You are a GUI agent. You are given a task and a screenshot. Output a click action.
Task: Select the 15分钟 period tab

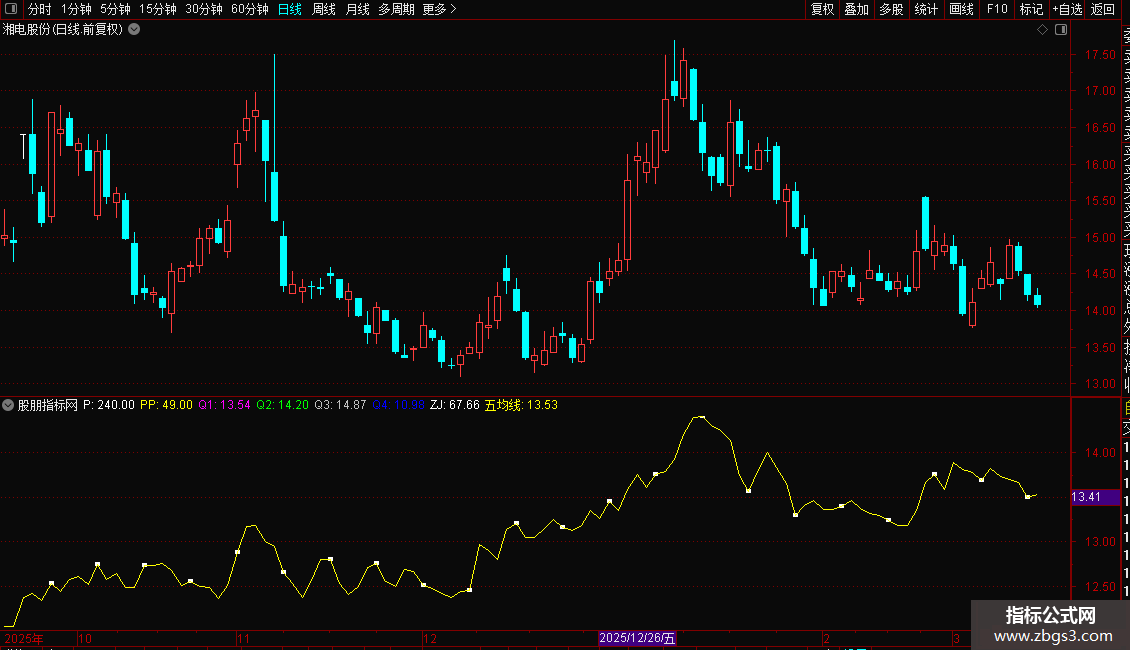(158, 9)
